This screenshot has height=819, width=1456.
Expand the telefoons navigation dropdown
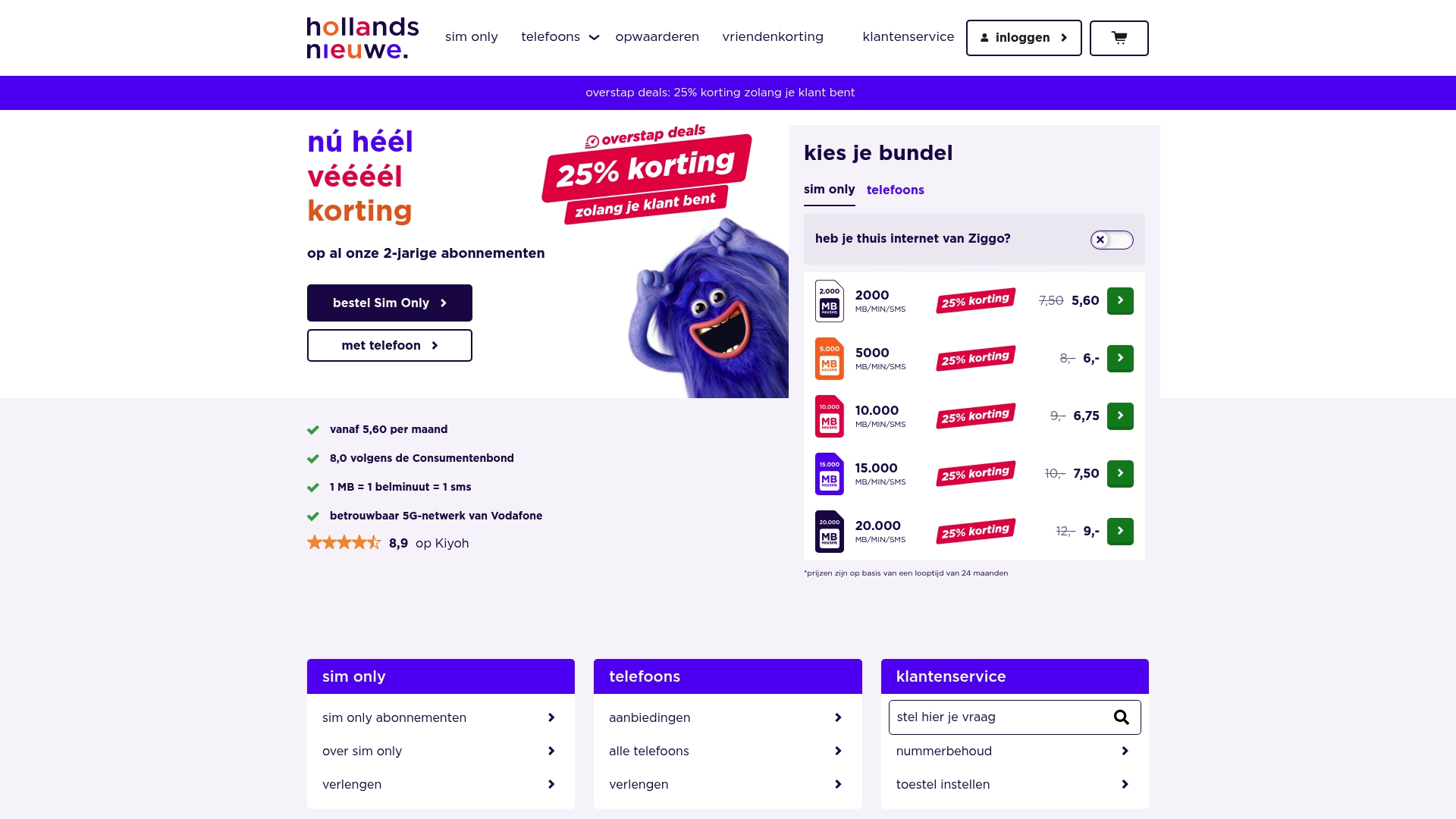click(x=560, y=36)
